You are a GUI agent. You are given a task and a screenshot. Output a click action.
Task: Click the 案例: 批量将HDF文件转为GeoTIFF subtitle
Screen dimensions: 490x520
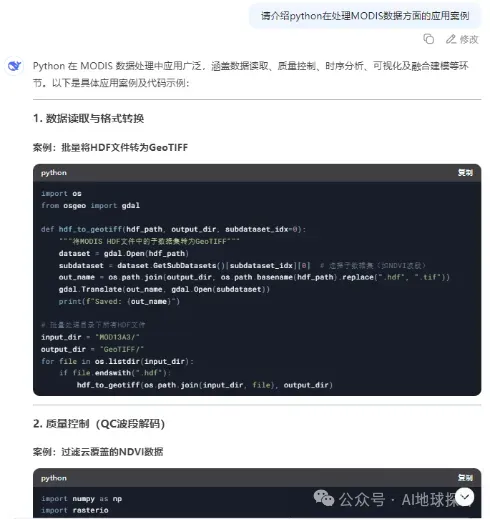point(110,147)
